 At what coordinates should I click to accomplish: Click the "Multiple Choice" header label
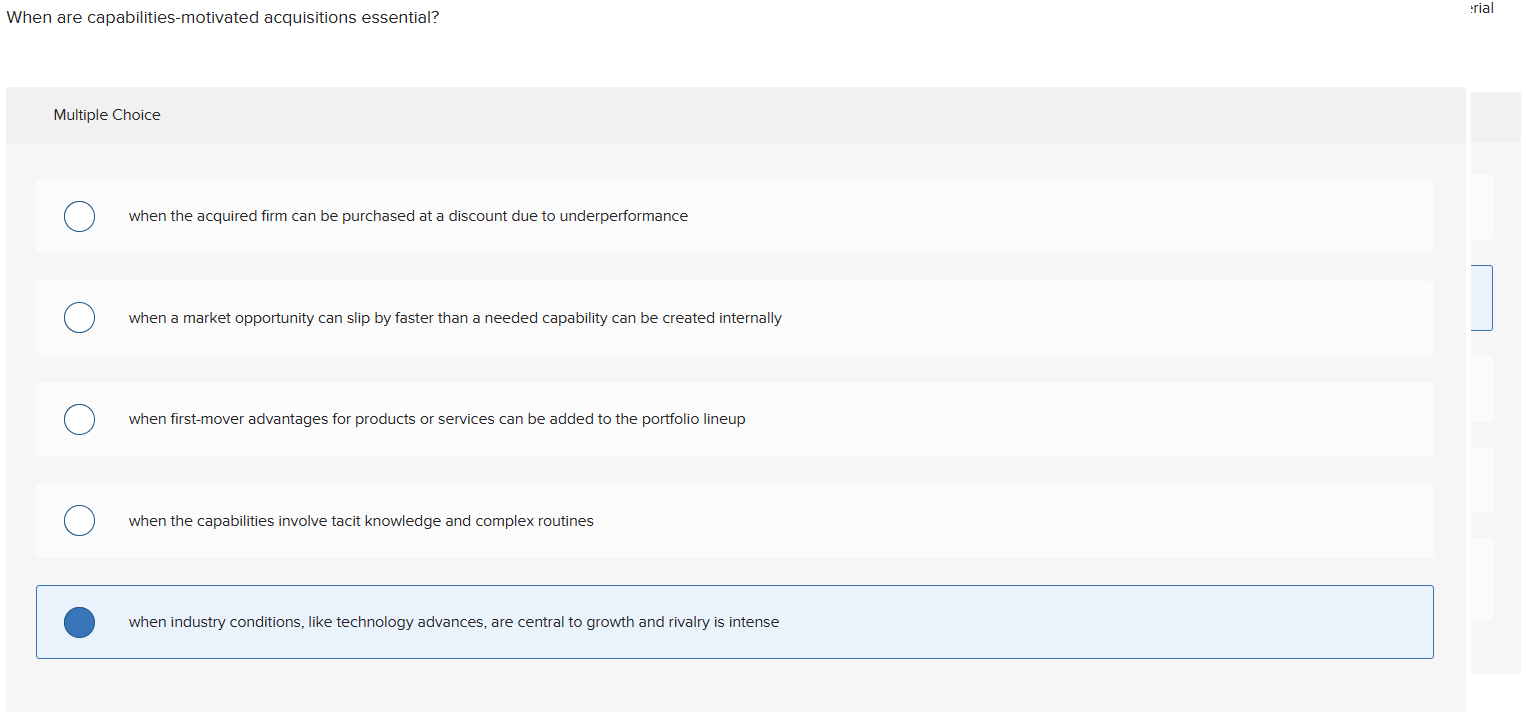pos(107,115)
